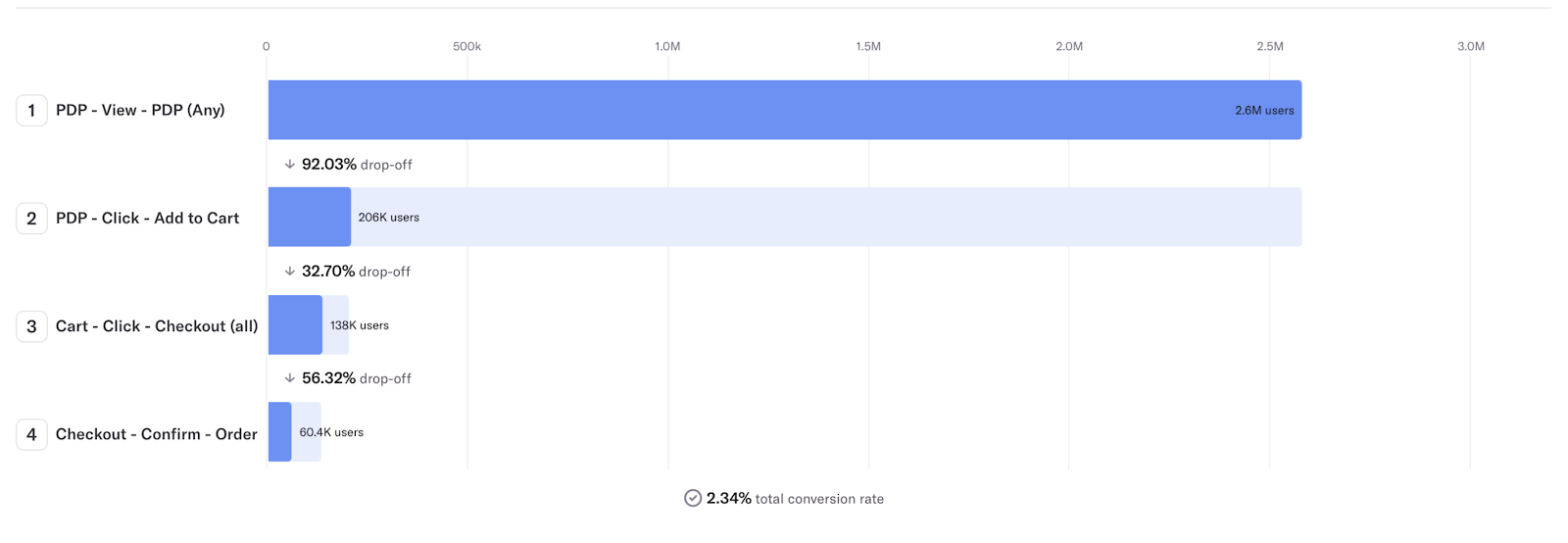Click the 92.03% drop-off text
Screen dimensions: 1568x543
(357, 165)
